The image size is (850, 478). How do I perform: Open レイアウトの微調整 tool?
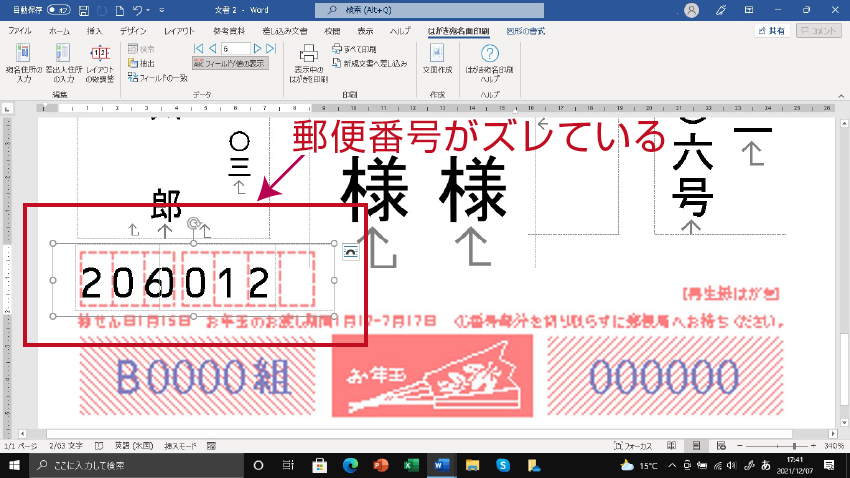coord(99,61)
